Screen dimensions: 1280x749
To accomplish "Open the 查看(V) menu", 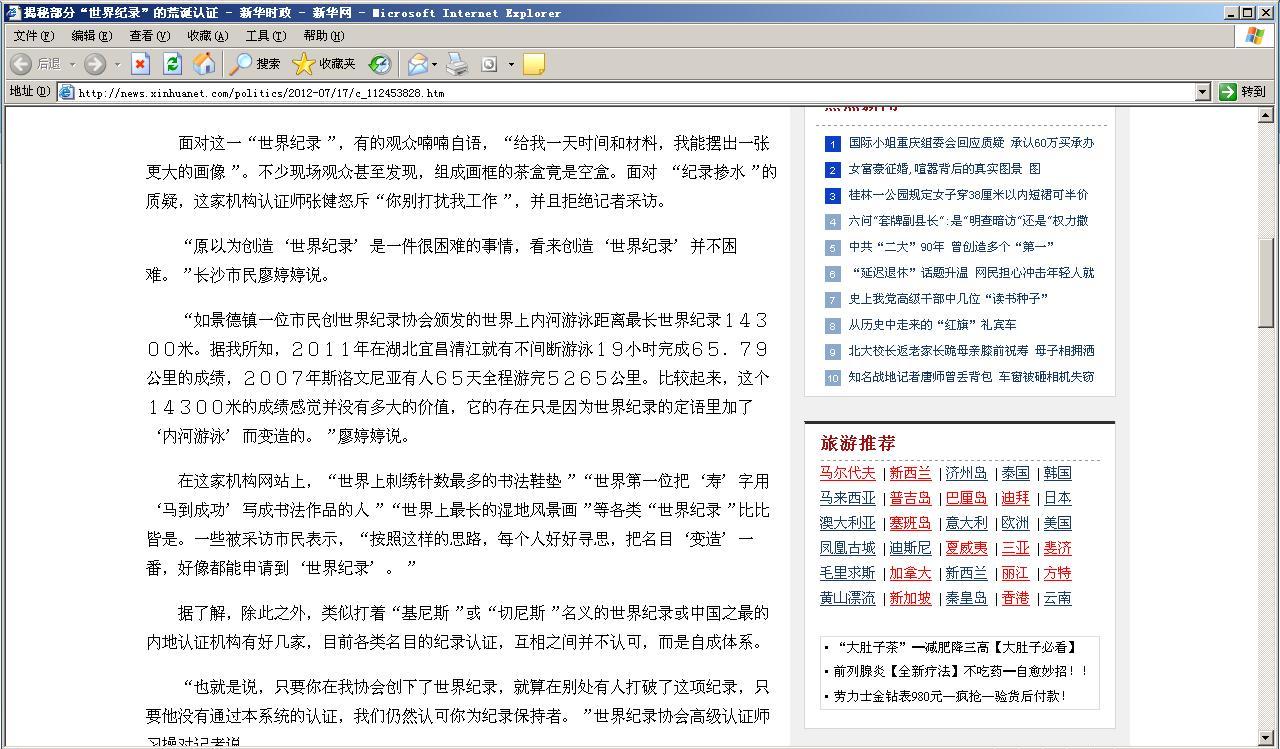I will [149, 36].
